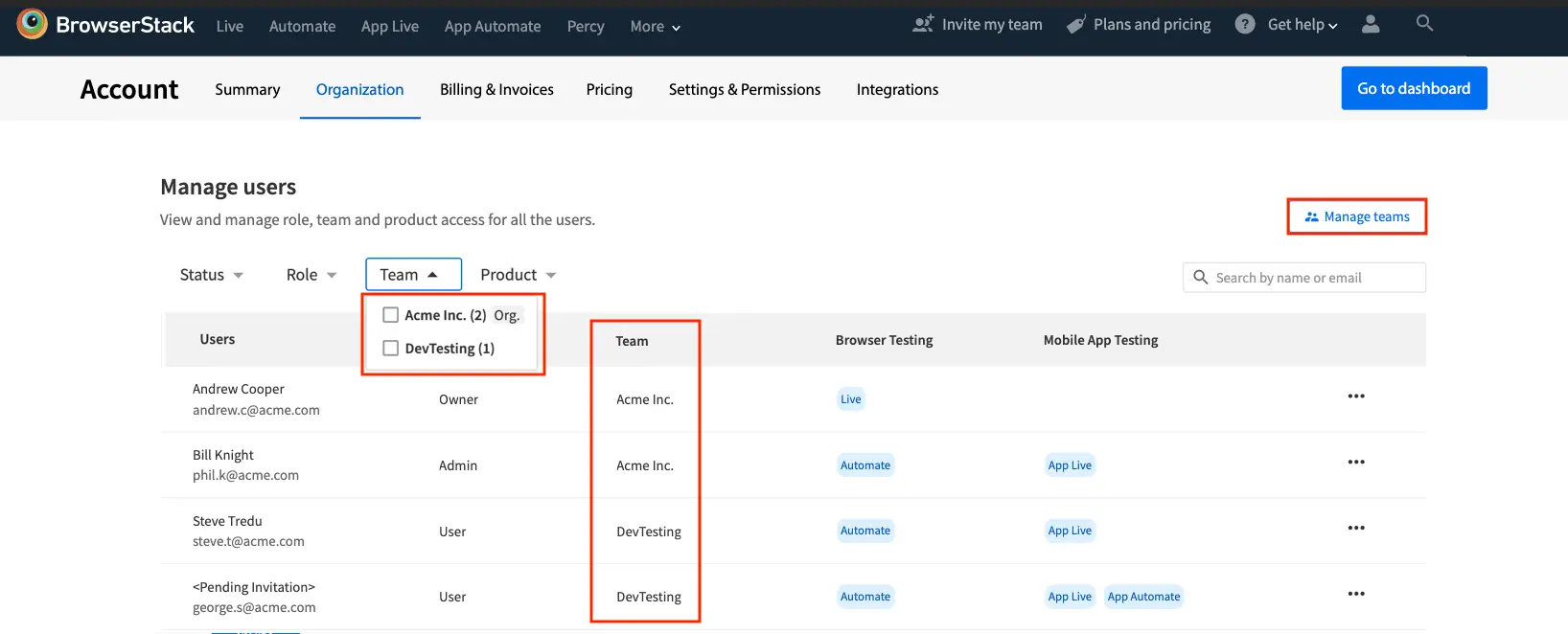1568x634 pixels.
Task: Switch to Billing & Invoices tab
Action: (x=496, y=90)
